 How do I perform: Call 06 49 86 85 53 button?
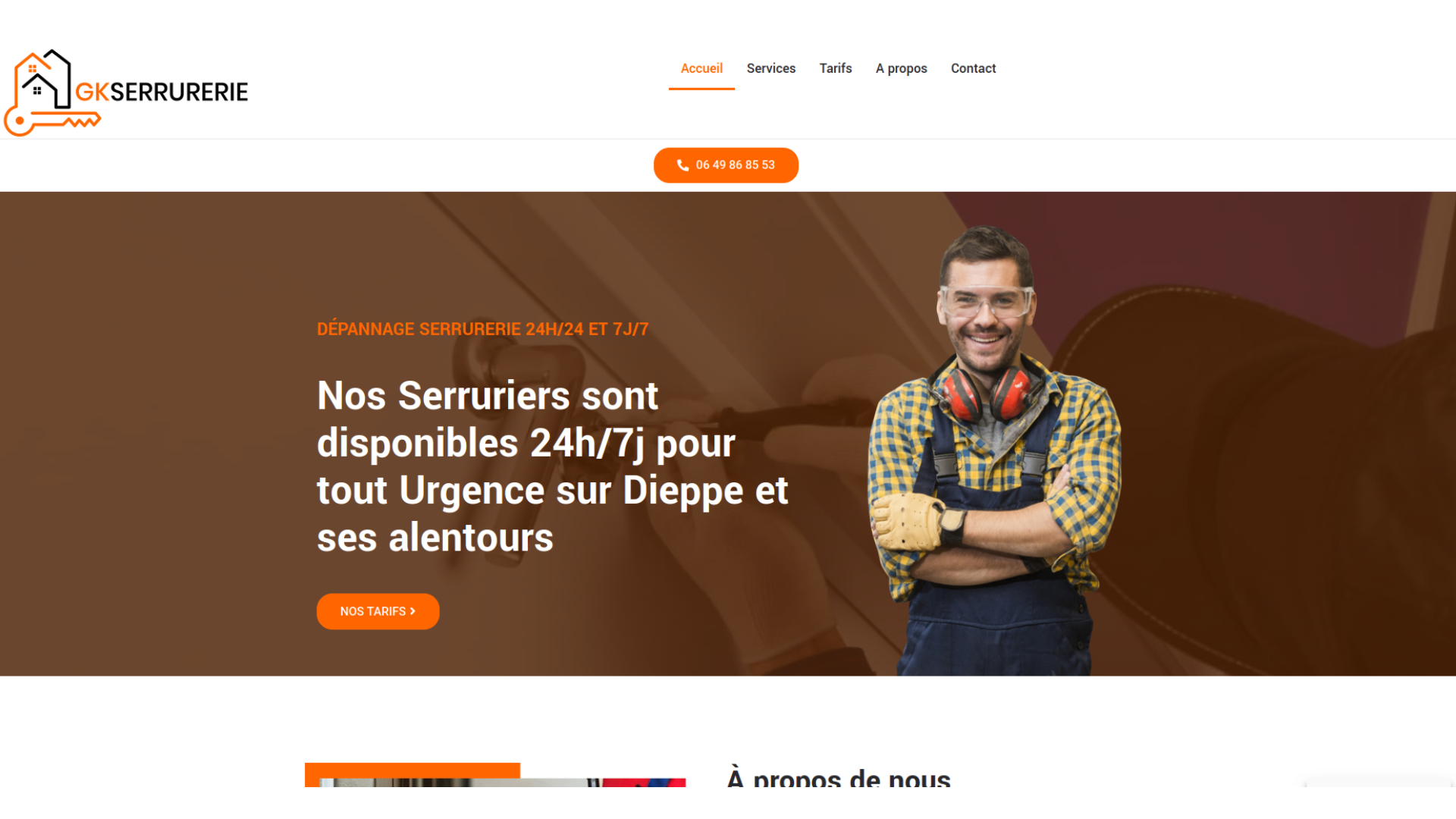726,165
